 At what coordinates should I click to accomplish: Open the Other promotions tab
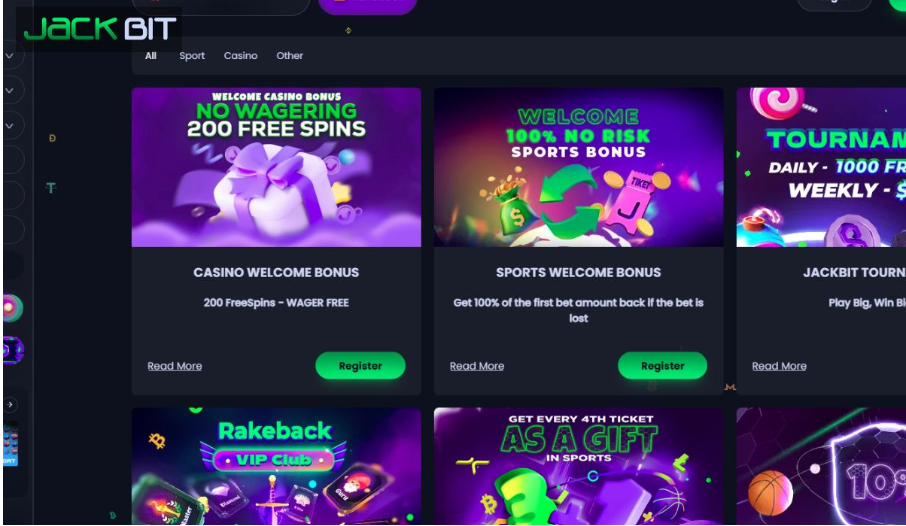(x=289, y=55)
